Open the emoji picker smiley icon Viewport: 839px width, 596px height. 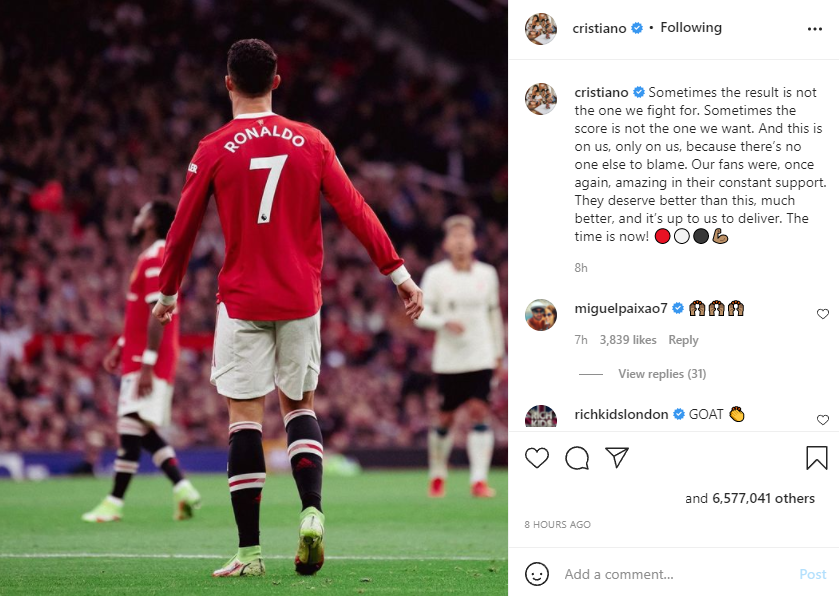pos(537,574)
